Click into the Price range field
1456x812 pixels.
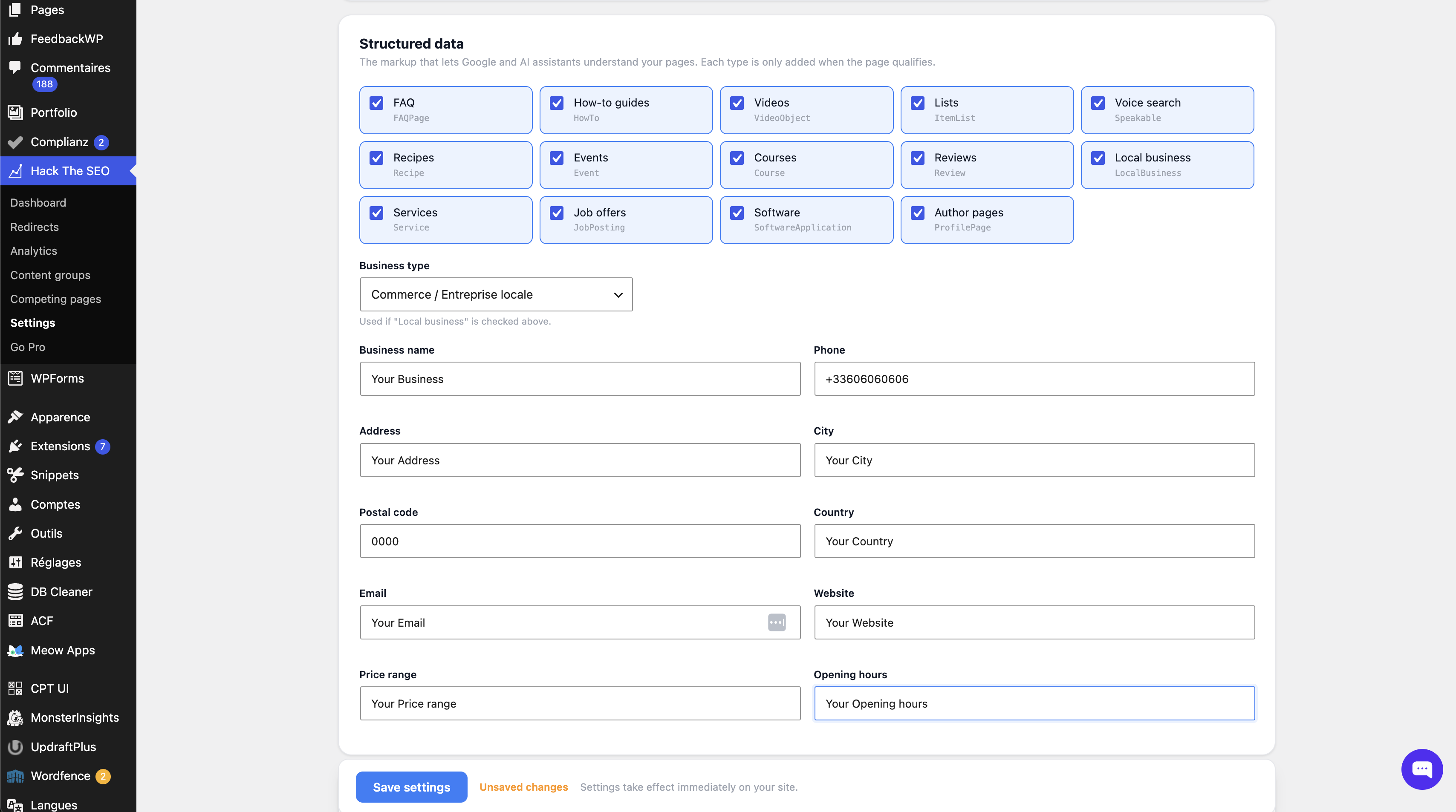580,703
